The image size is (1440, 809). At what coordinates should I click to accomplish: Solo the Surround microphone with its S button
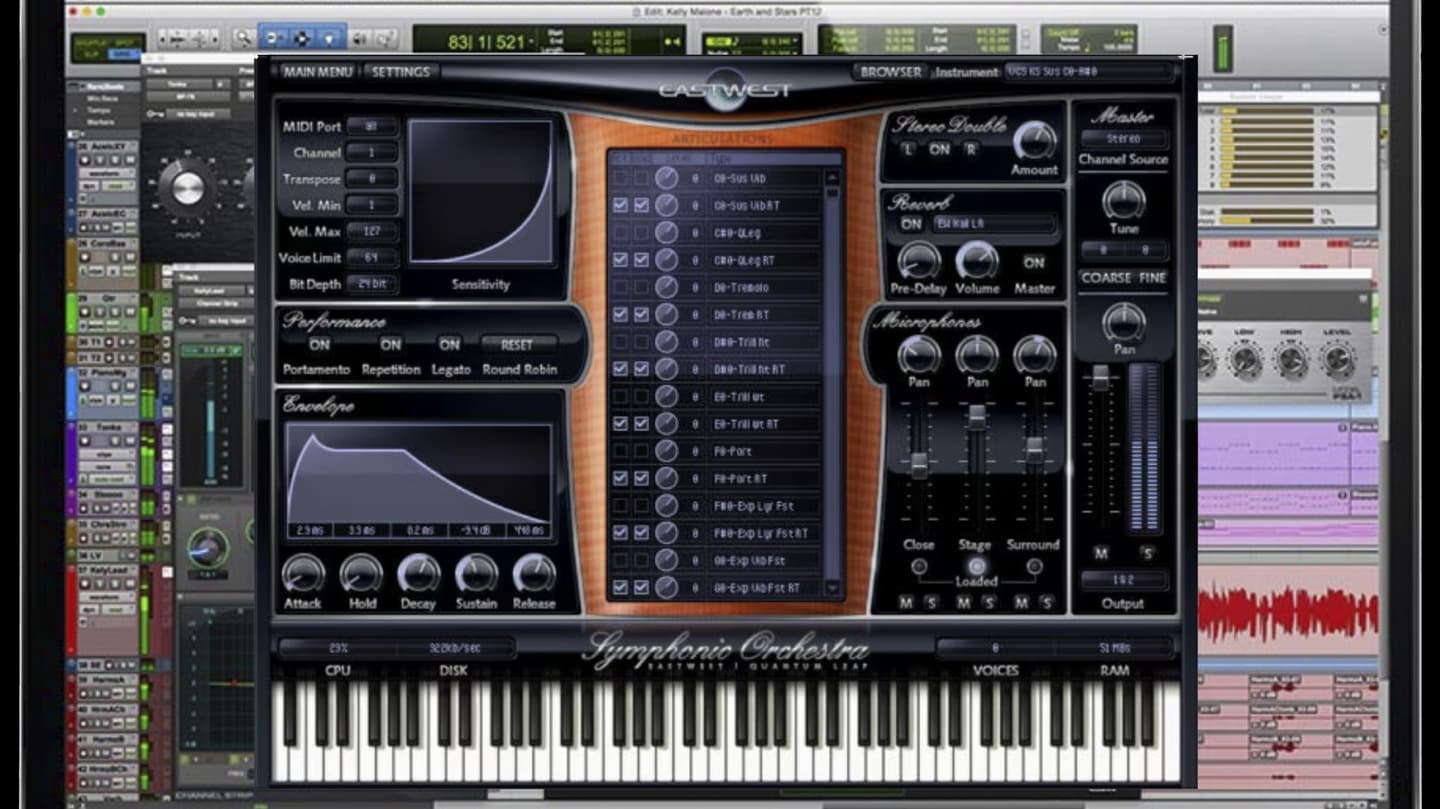coord(1046,602)
